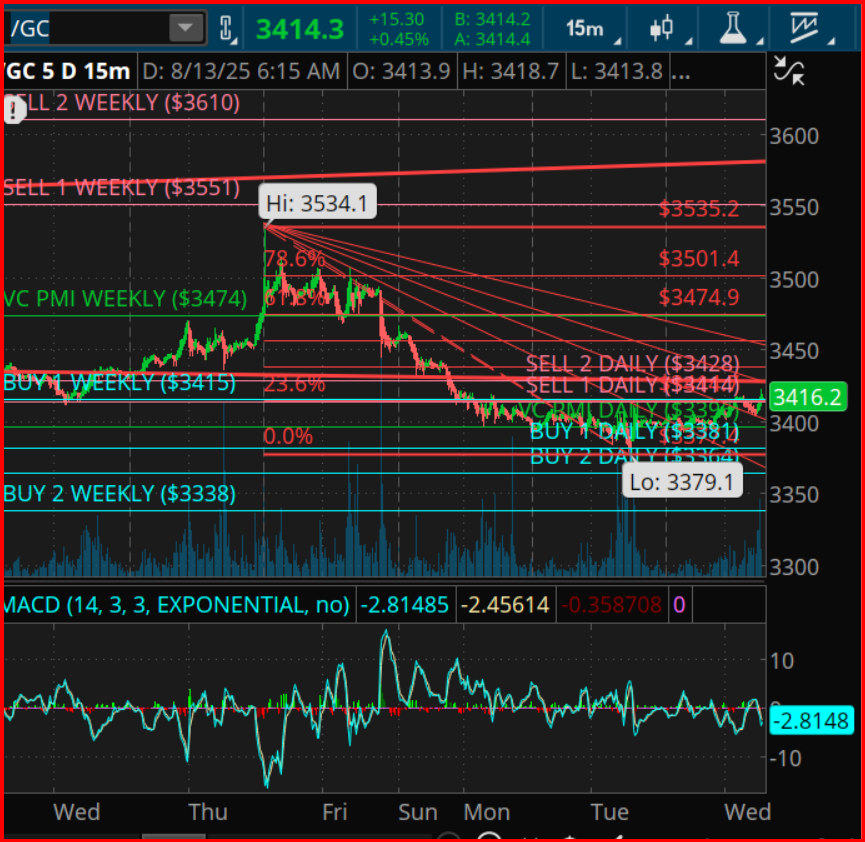Select BUY 2 WEEKLY ($3338) label
This screenshot has height=842, width=865.
(119, 493)
